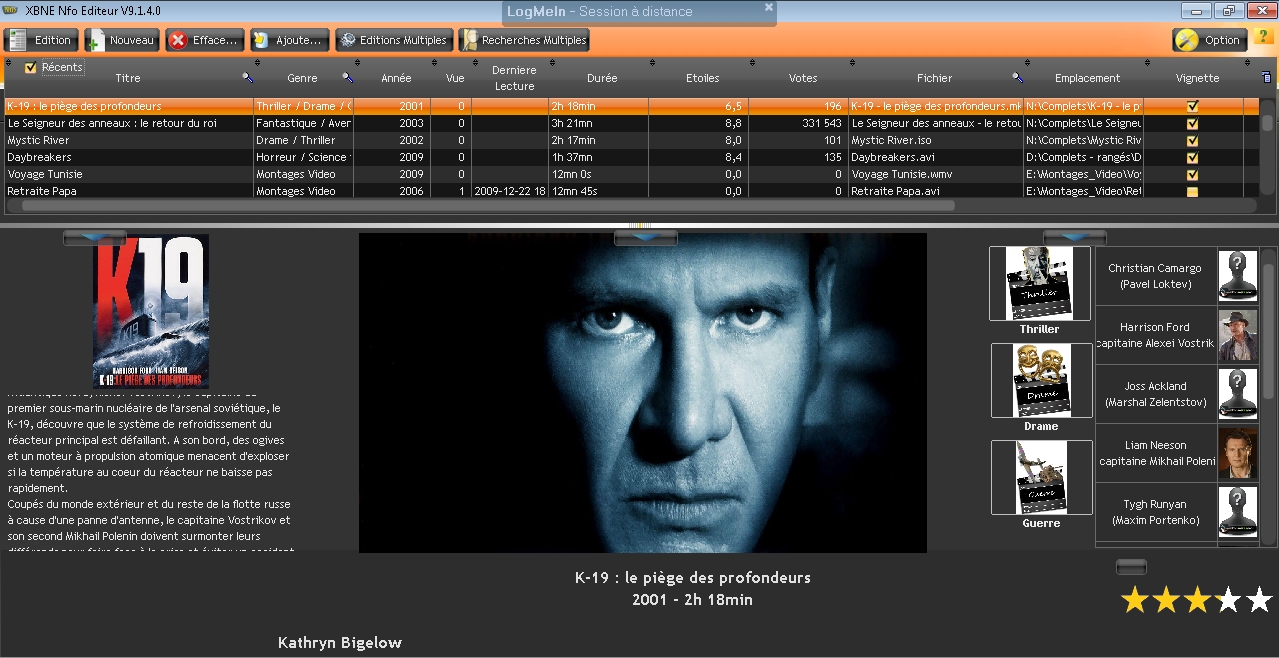The height and width of the screenshot is (658, 1279).
Task: Click the large K-19 fanart image
Action: (643, 393)
